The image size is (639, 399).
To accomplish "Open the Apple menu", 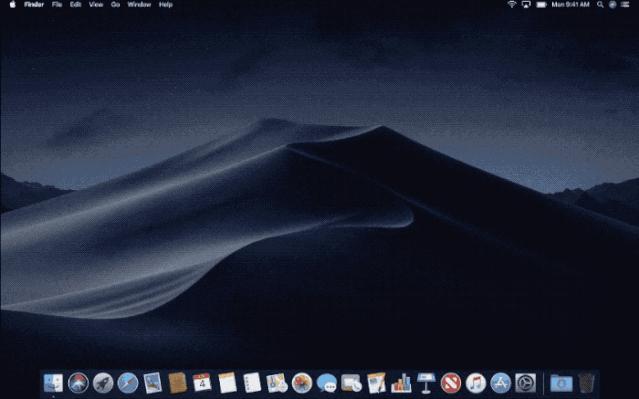I will [13, 4].
